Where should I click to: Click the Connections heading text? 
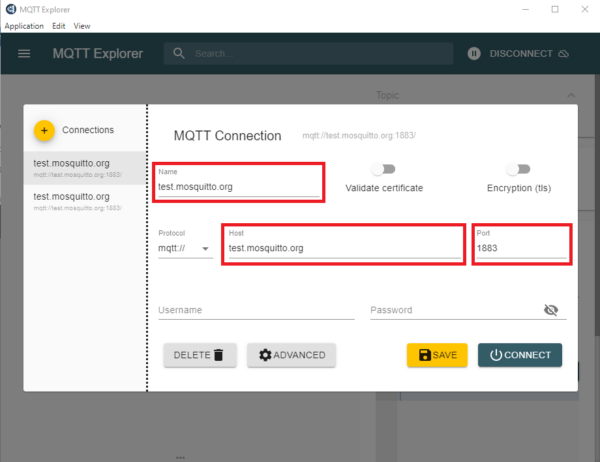tap(88, 130)
